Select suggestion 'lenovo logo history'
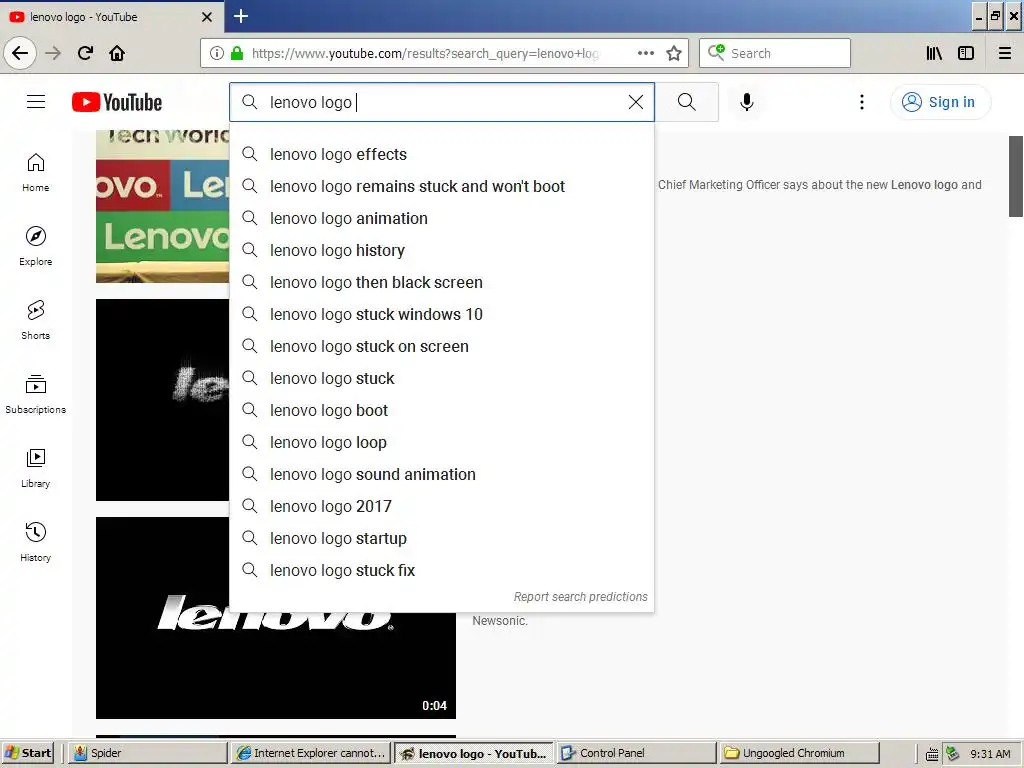This screenshot has width=1024, height=768. (441, 250)
